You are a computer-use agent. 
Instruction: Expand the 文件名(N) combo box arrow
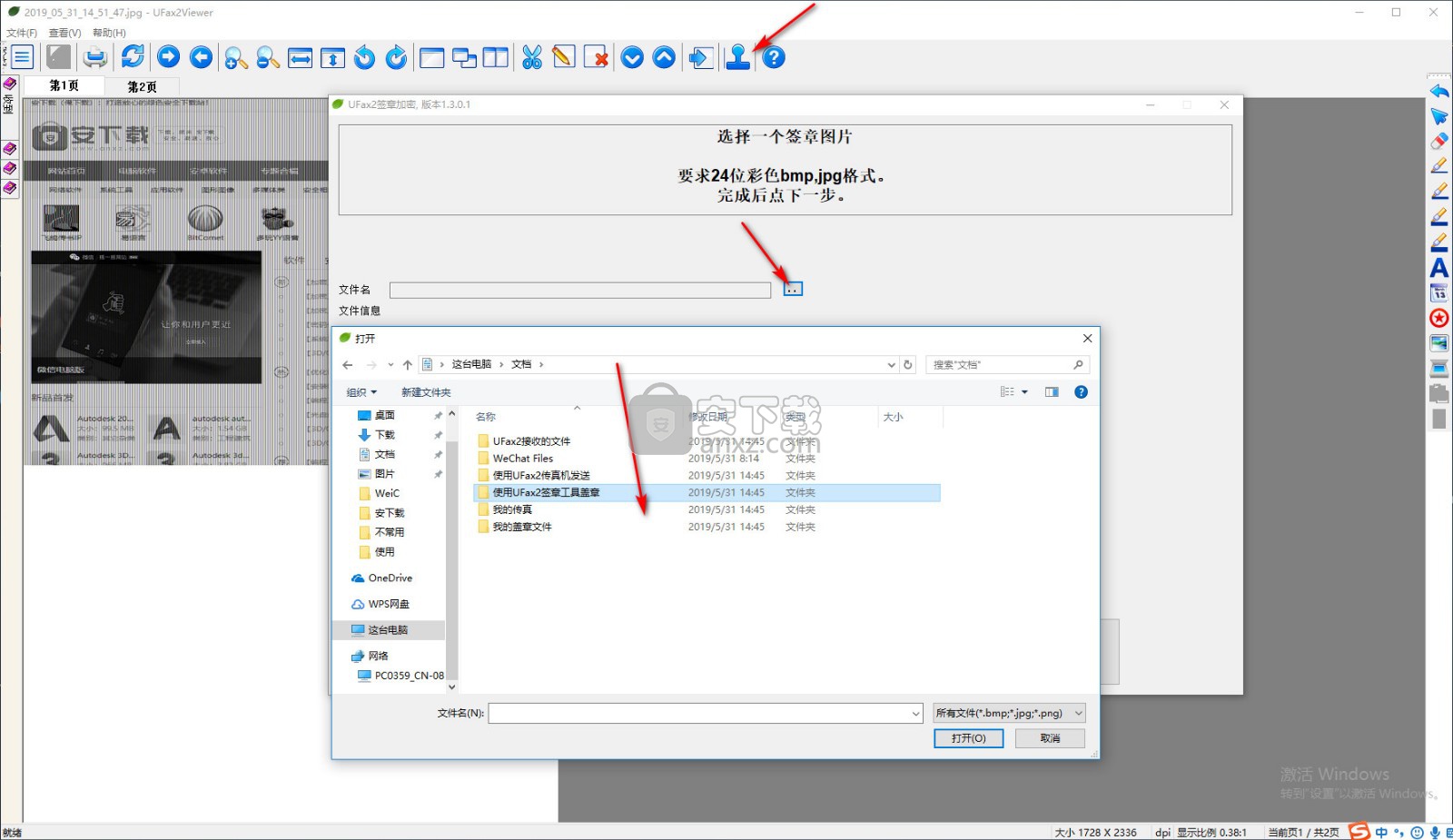point(915,714)
